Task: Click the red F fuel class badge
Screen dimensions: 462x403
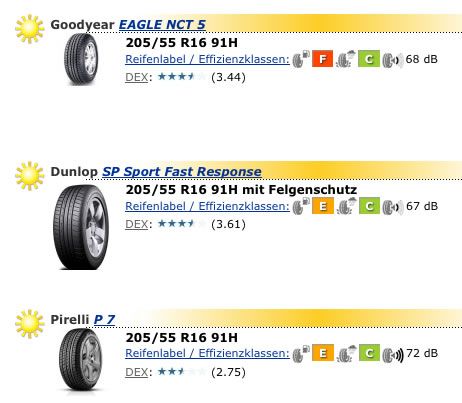Action: (x=322, y=59)
